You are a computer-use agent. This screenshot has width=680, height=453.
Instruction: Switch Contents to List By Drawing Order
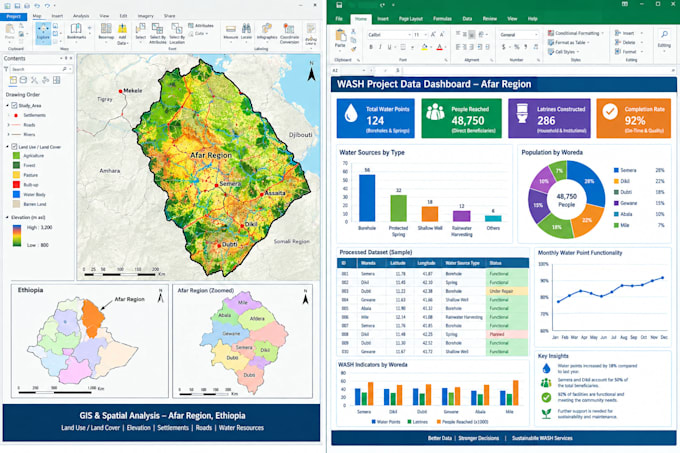[x=13, y=80]
